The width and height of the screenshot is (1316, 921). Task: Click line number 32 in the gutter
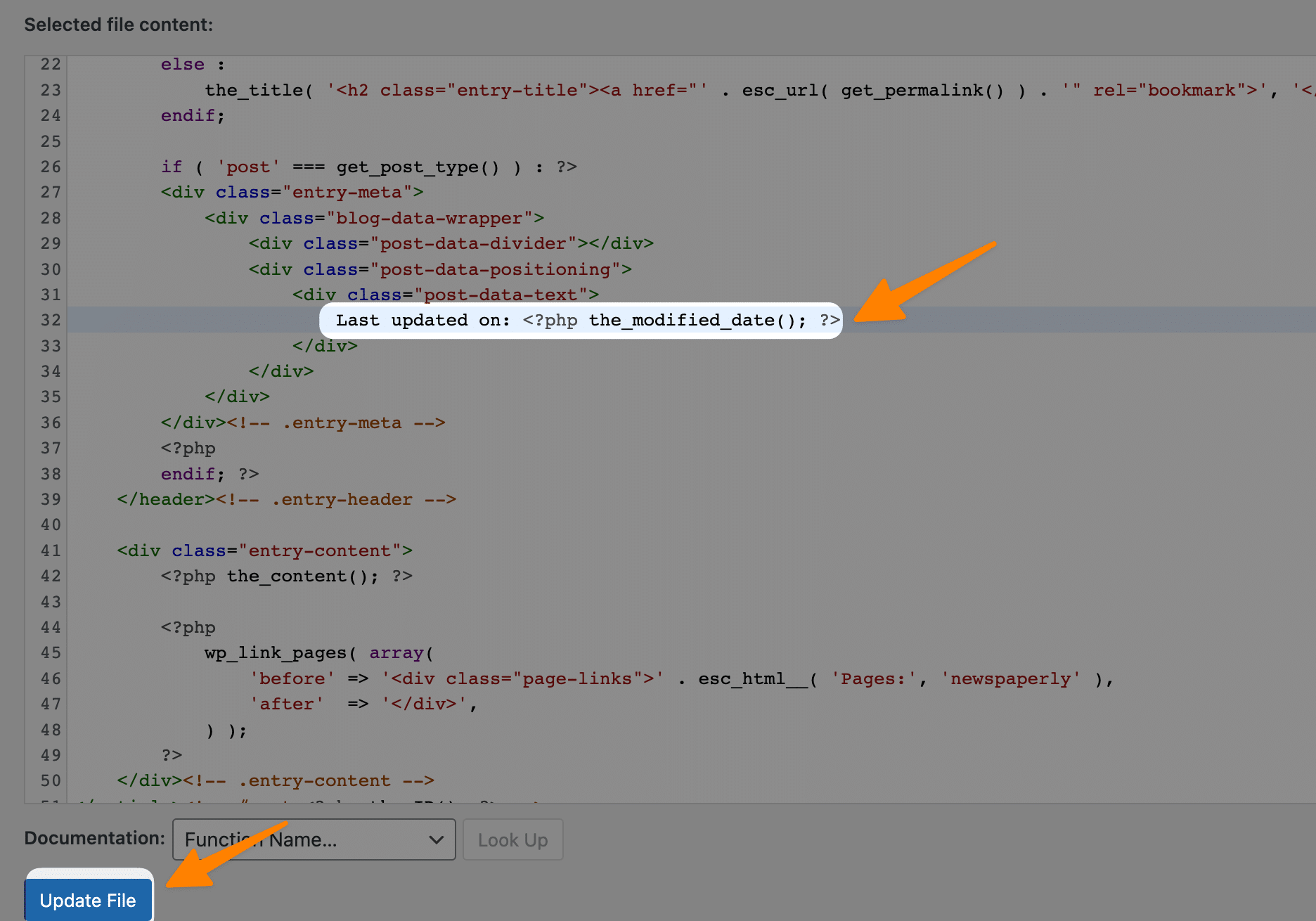(51, 321)
